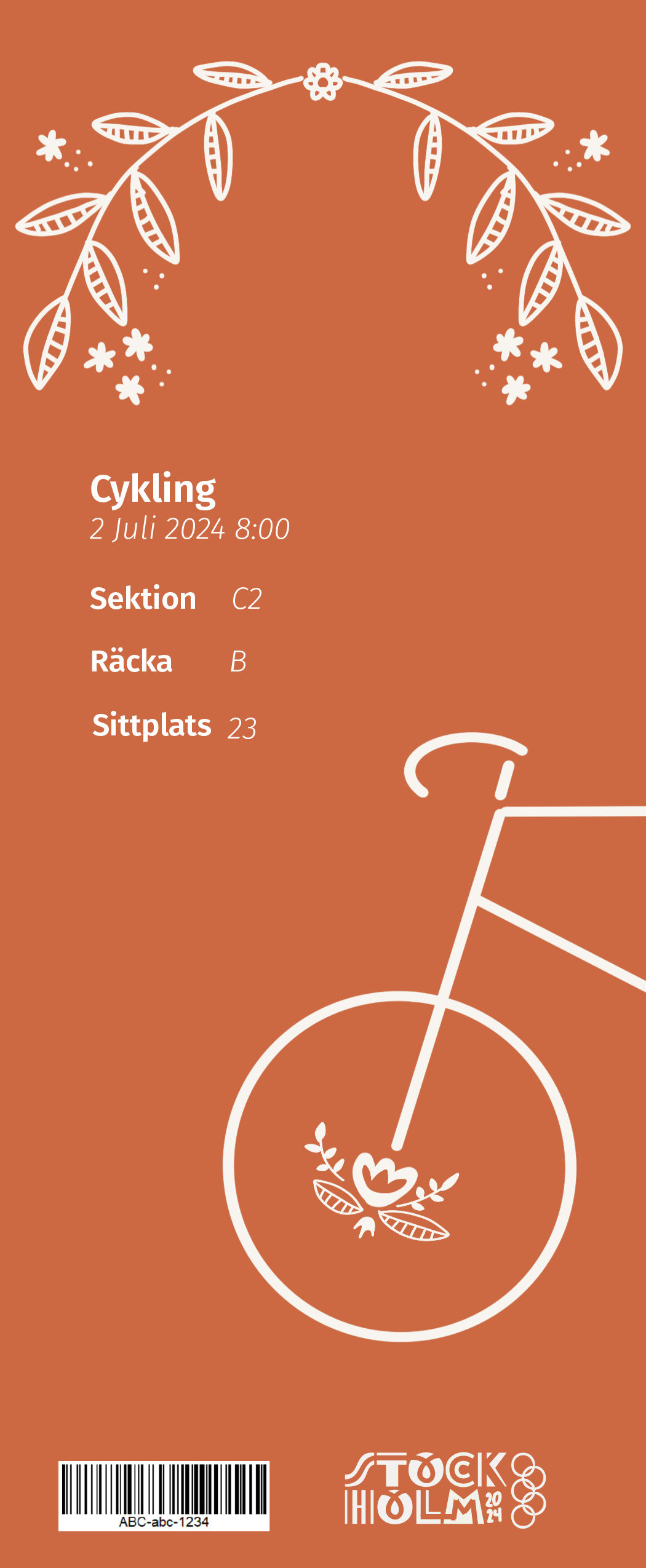Click the seat number 23

click(242, 729)
